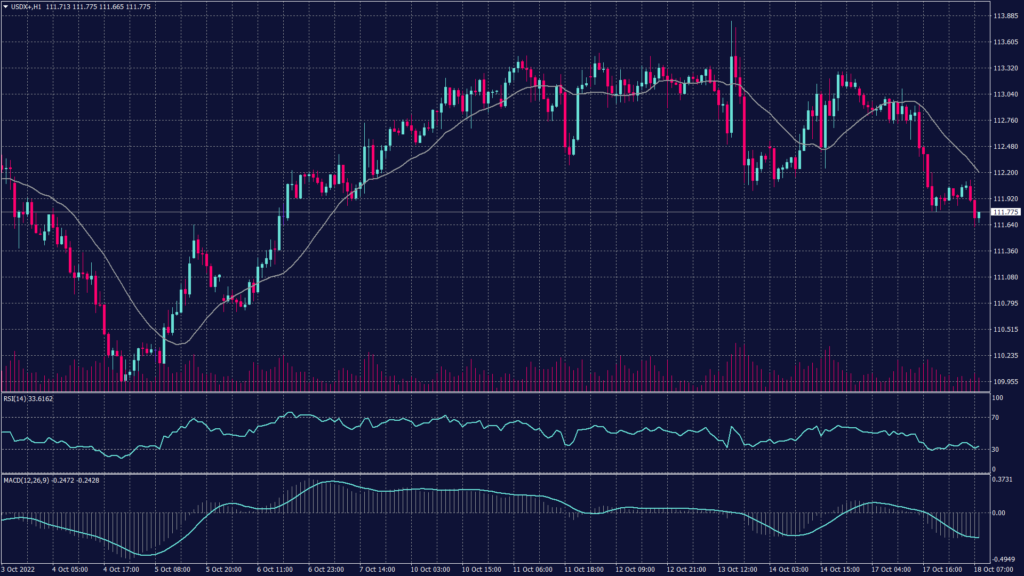Click the USDX+,H1 symbol title text
The image size is (1024, 576).
pyautogui.click(x=26, y=7)
